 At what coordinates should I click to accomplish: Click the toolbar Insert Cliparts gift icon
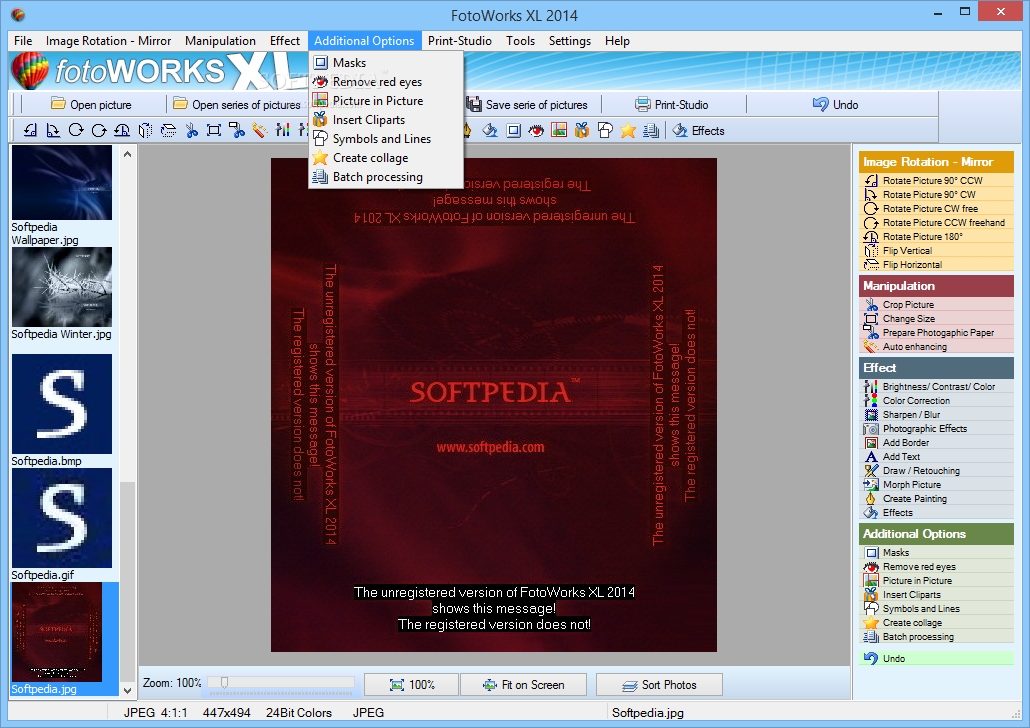point(582,131)
